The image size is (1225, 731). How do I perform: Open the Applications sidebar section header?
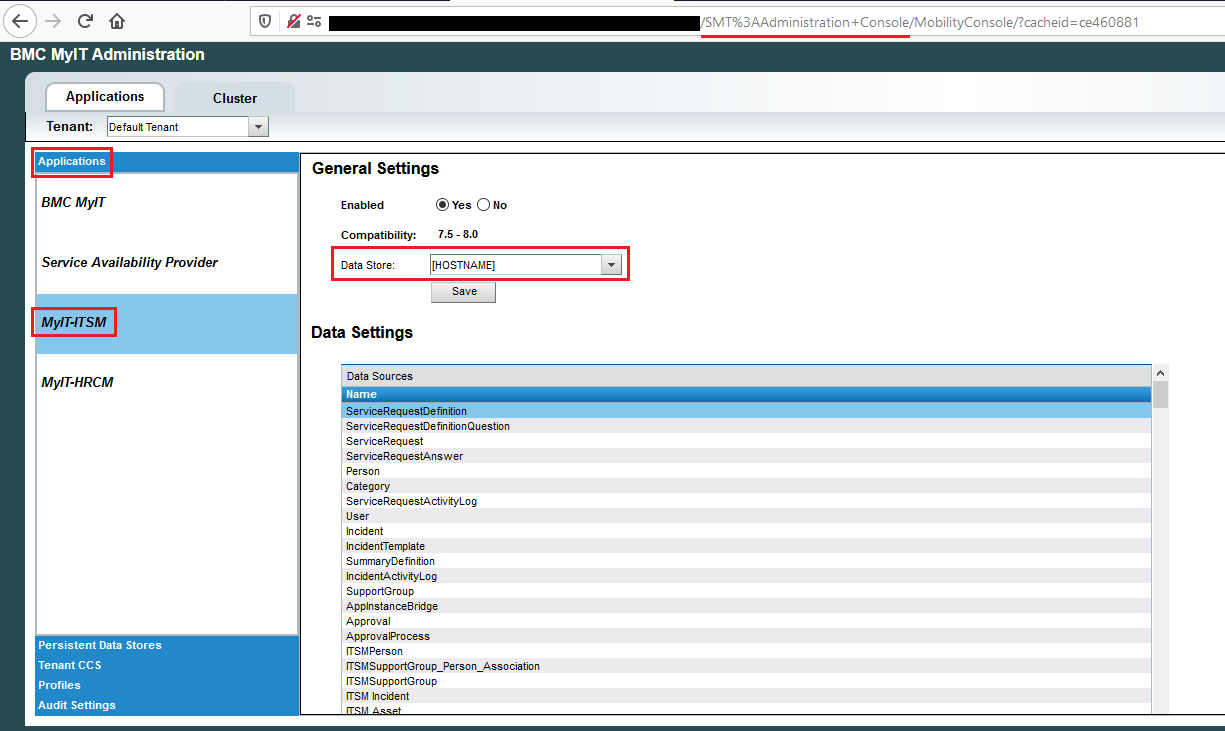coord(168,162)
